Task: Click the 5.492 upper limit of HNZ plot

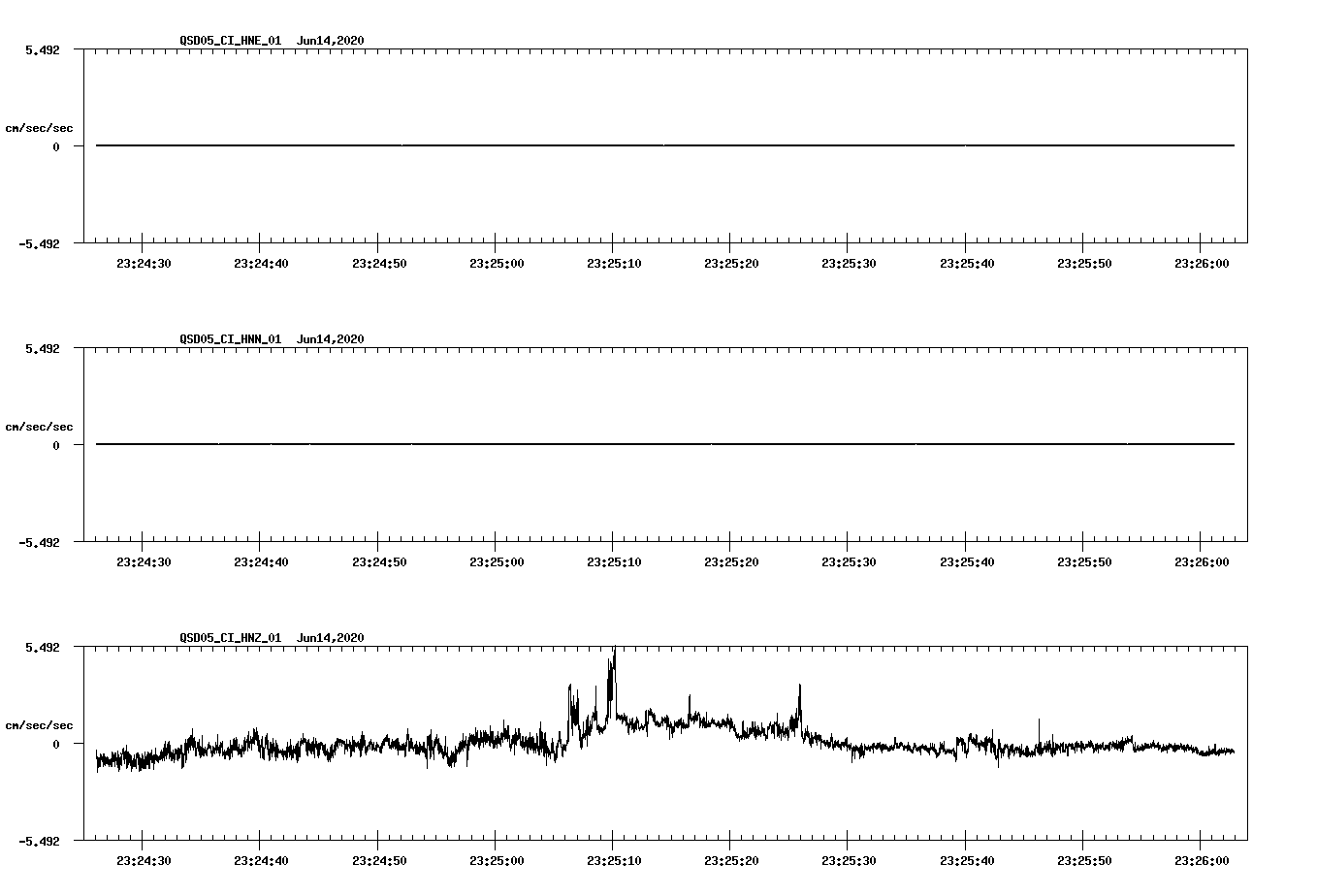Action: point(42,647)
